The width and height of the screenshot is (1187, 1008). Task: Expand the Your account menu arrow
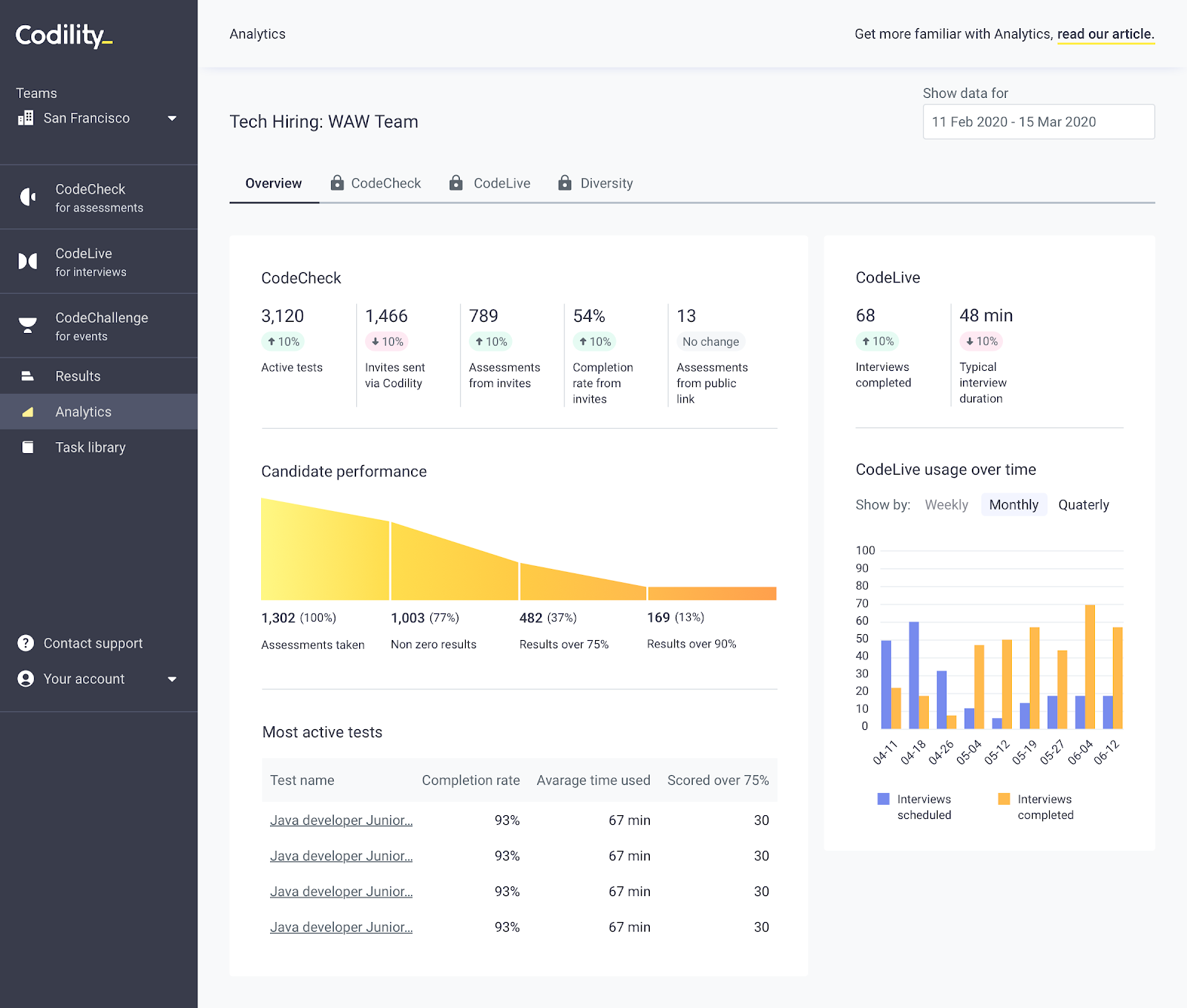coord(172,679)
